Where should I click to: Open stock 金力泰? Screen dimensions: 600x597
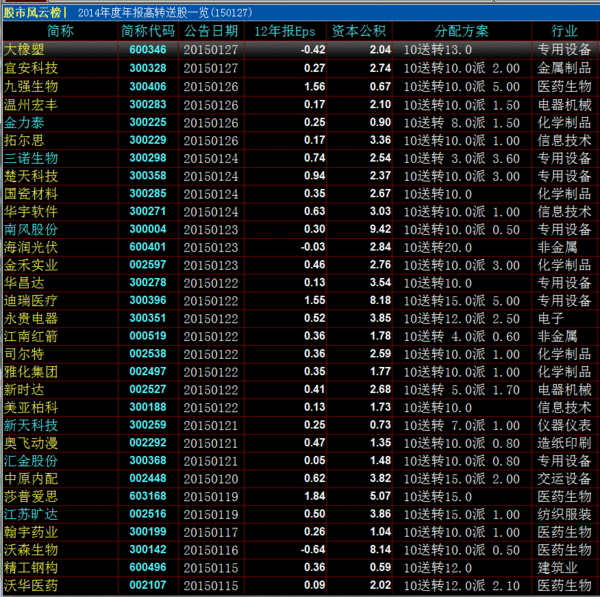point(24,122)
